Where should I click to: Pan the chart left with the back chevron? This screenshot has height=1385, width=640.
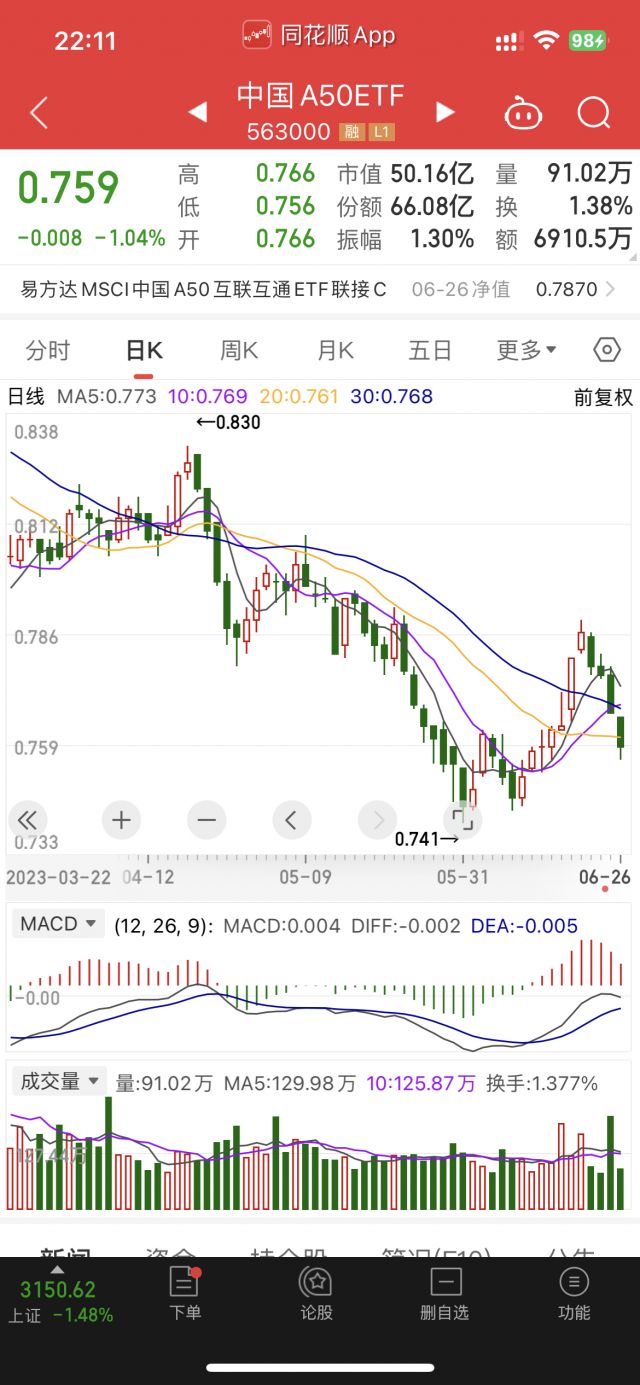coord(291,820)
